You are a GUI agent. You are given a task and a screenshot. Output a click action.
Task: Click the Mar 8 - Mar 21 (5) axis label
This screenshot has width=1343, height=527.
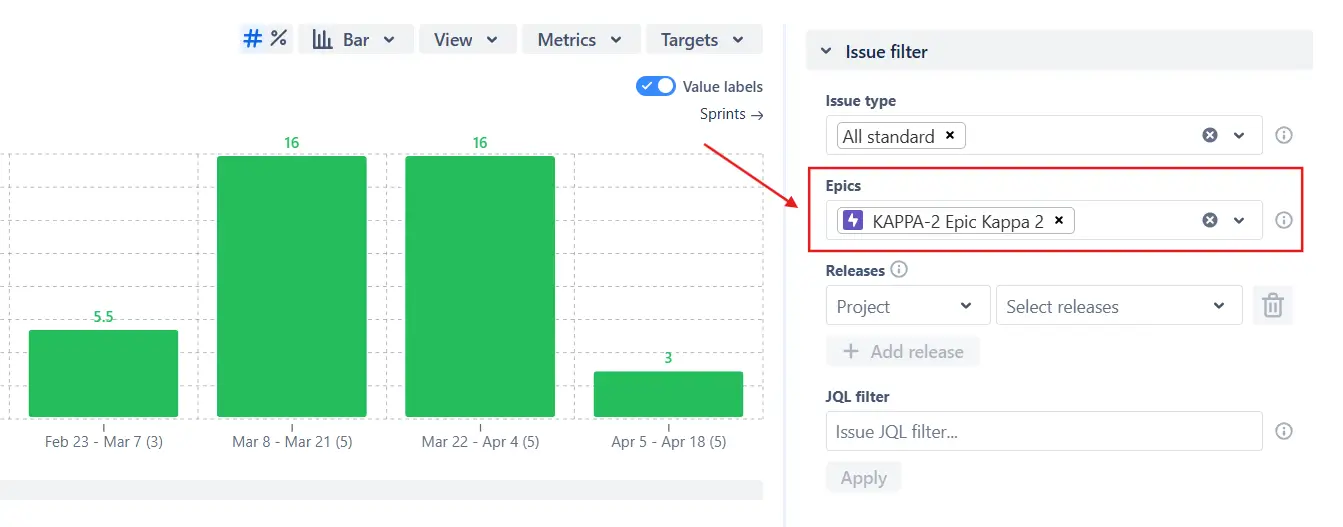click(x=292, y=441)
